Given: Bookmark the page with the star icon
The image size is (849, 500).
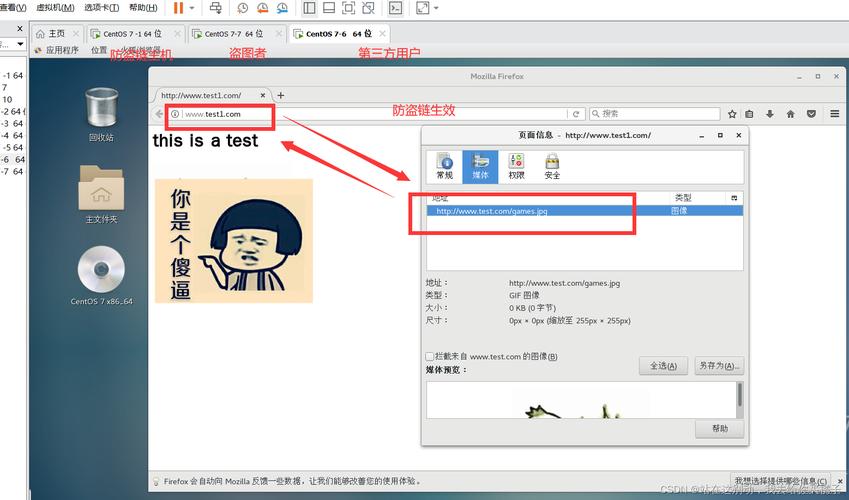Looking at the screenshot, I should tap(732, 114).
